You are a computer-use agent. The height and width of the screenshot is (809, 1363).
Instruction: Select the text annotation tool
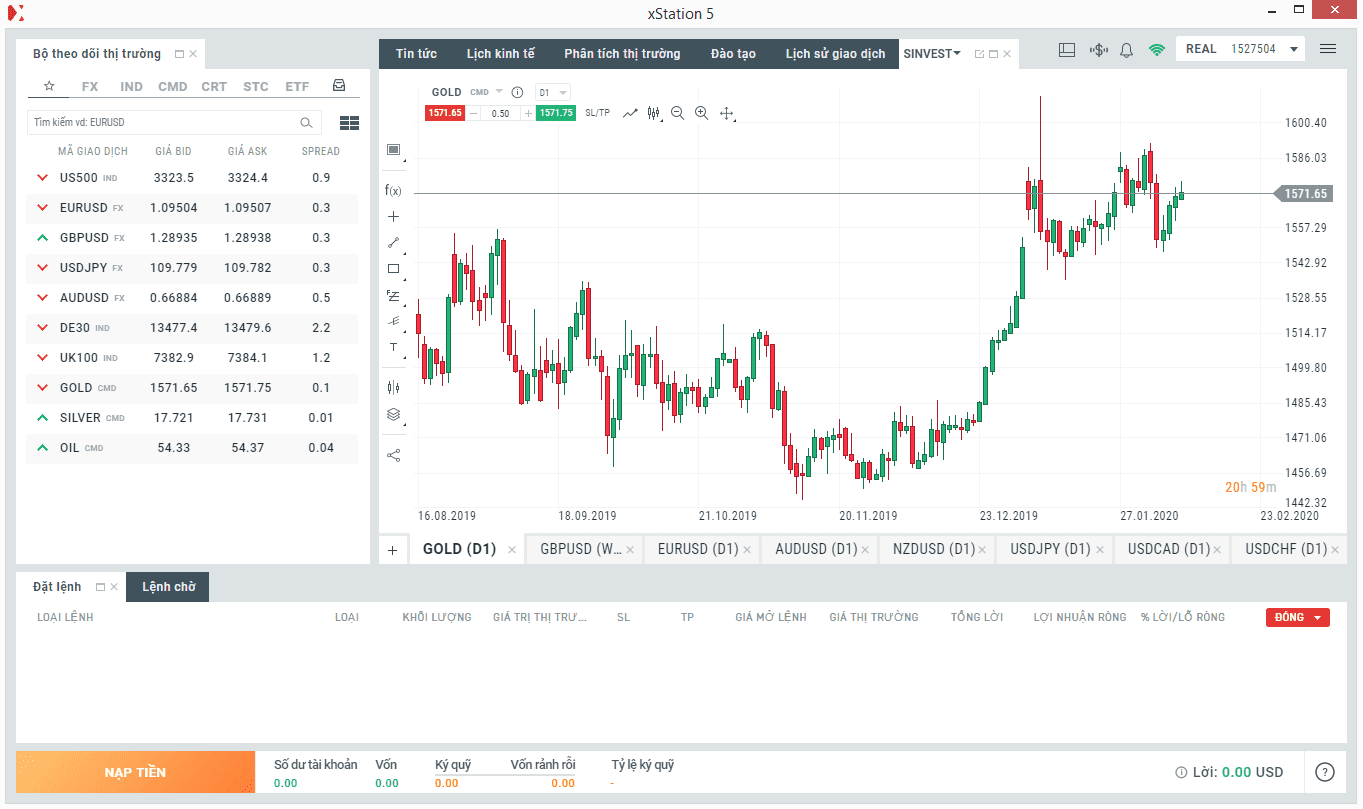pyautogui.click(x=393, y=347)
